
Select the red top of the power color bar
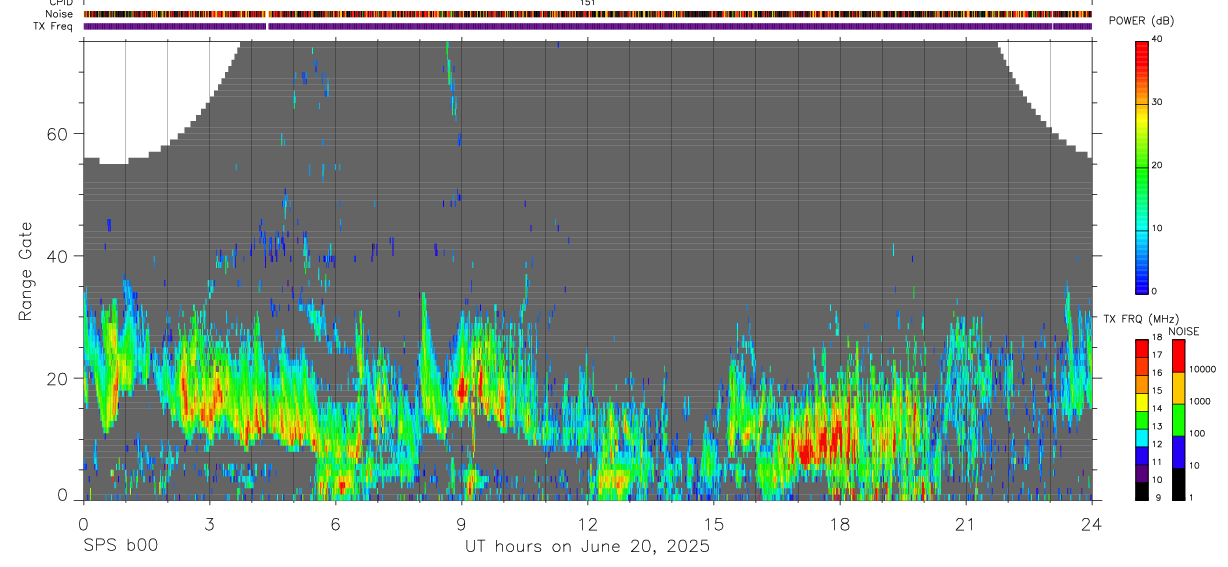pos(1141,47)
